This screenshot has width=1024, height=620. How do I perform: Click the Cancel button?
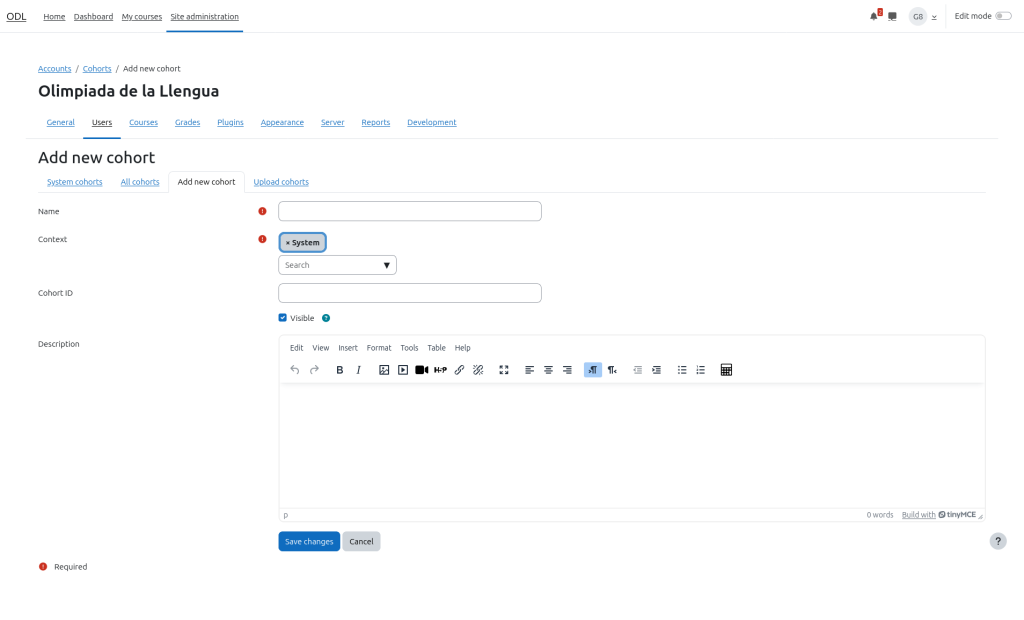[361, 542]
